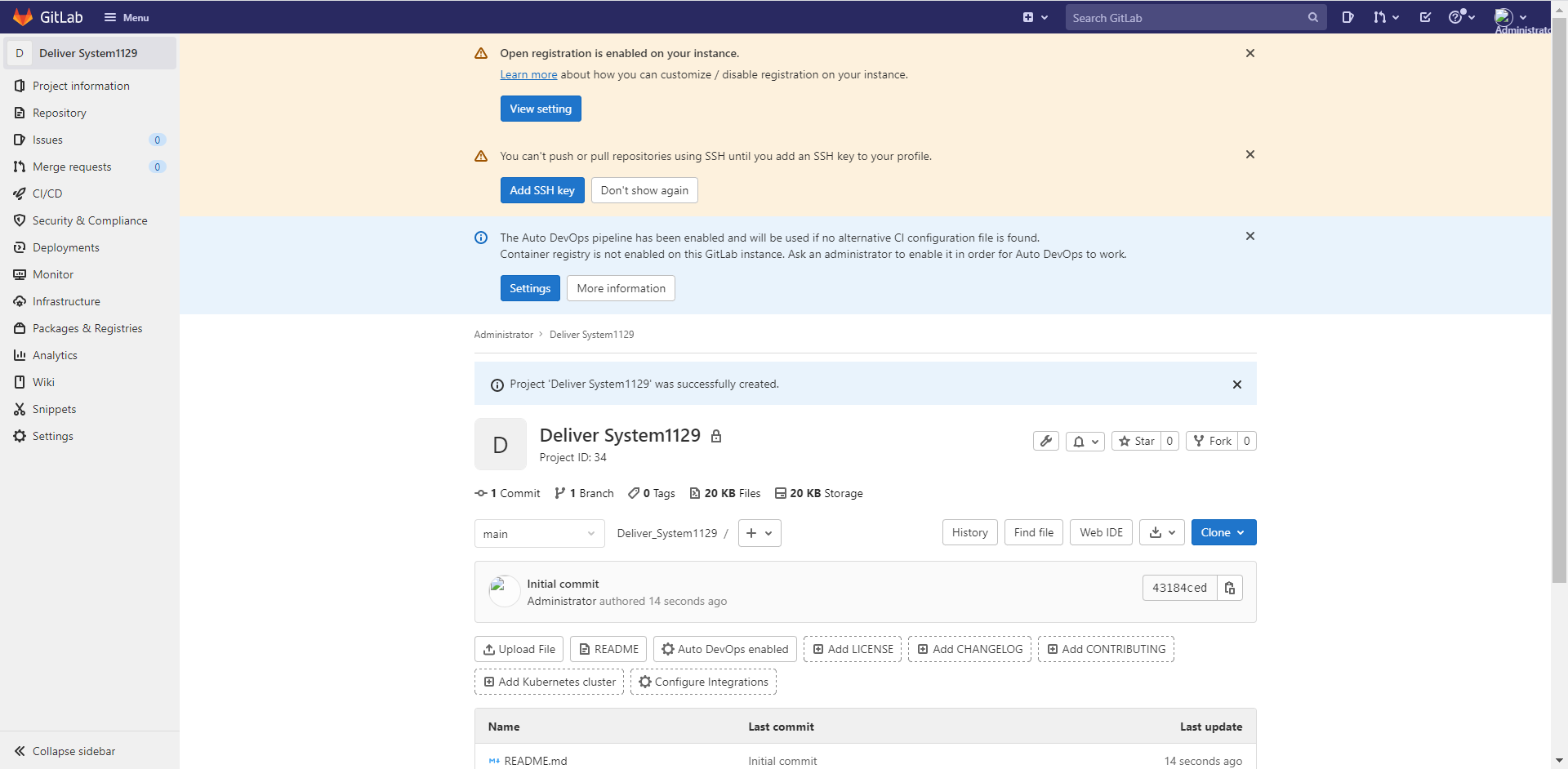This screenshot has height=769, width=1568.
Task: Dismiss the open registration warning
Action: coord(1249,53)
